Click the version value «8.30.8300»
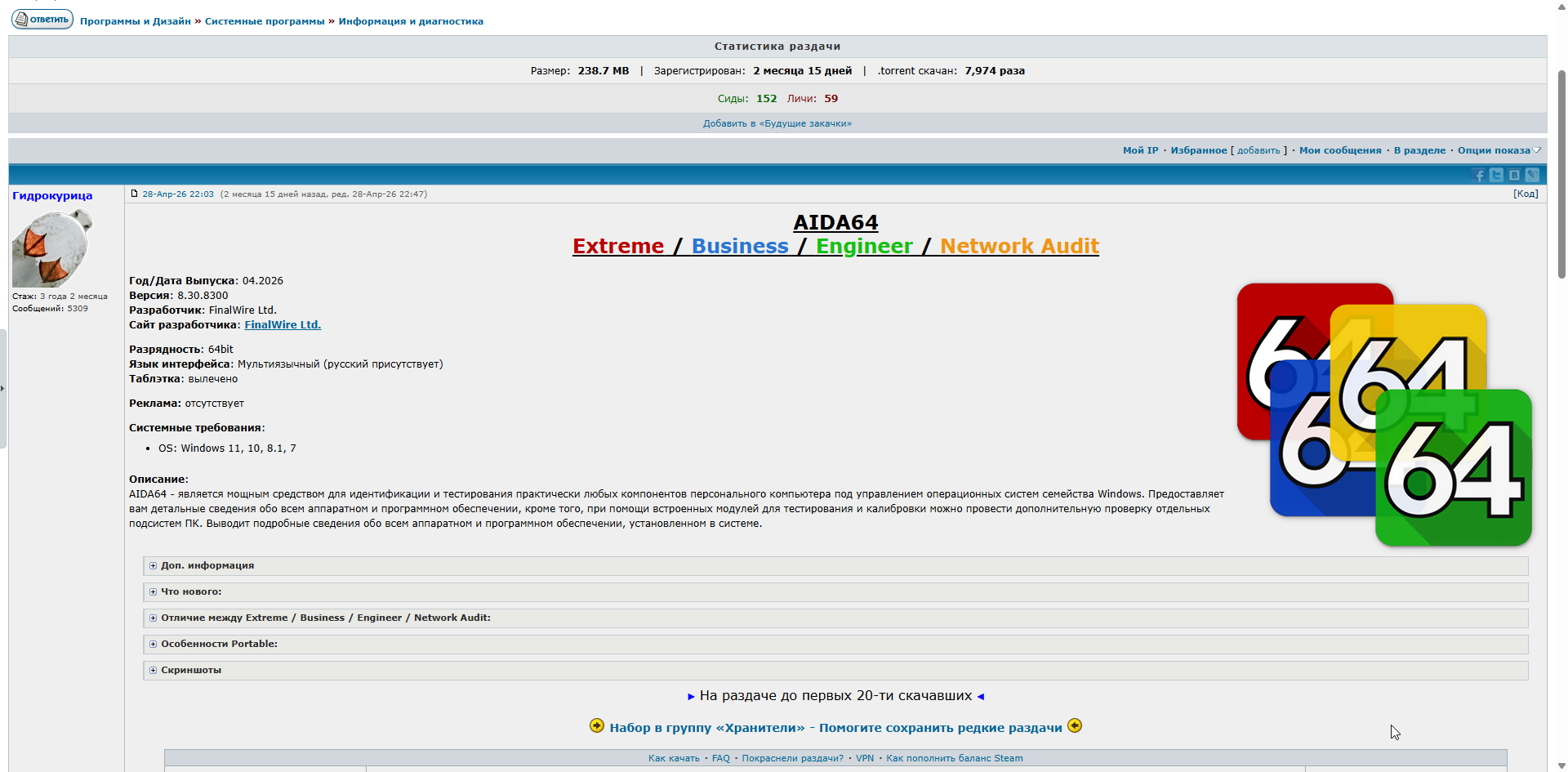Screen dimensions: 1568x772 coord(203,296)
